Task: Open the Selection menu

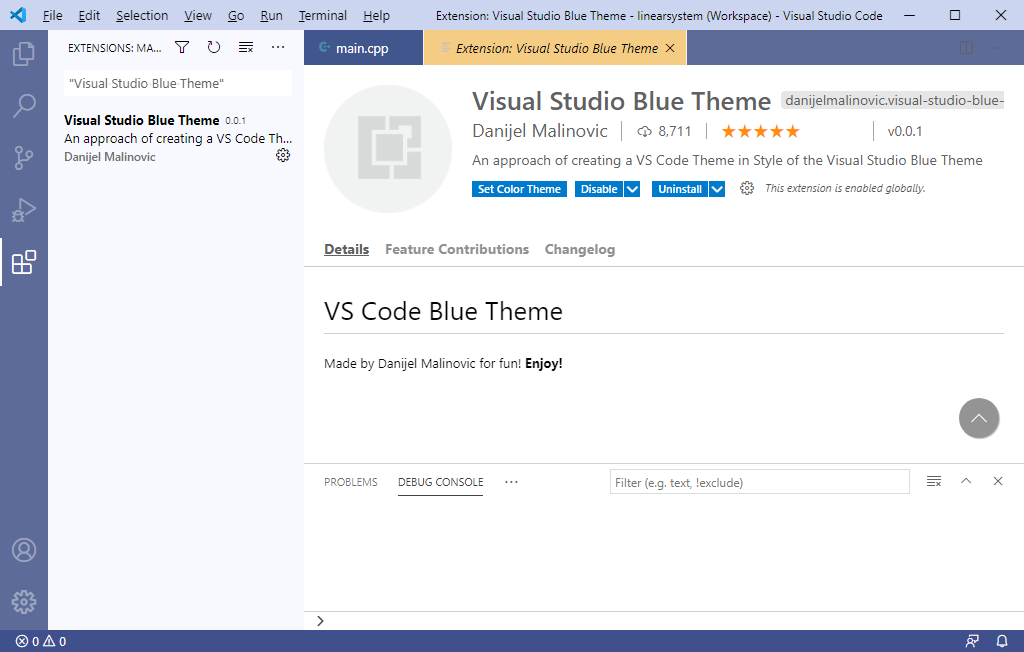Action: tap(142, 15)
